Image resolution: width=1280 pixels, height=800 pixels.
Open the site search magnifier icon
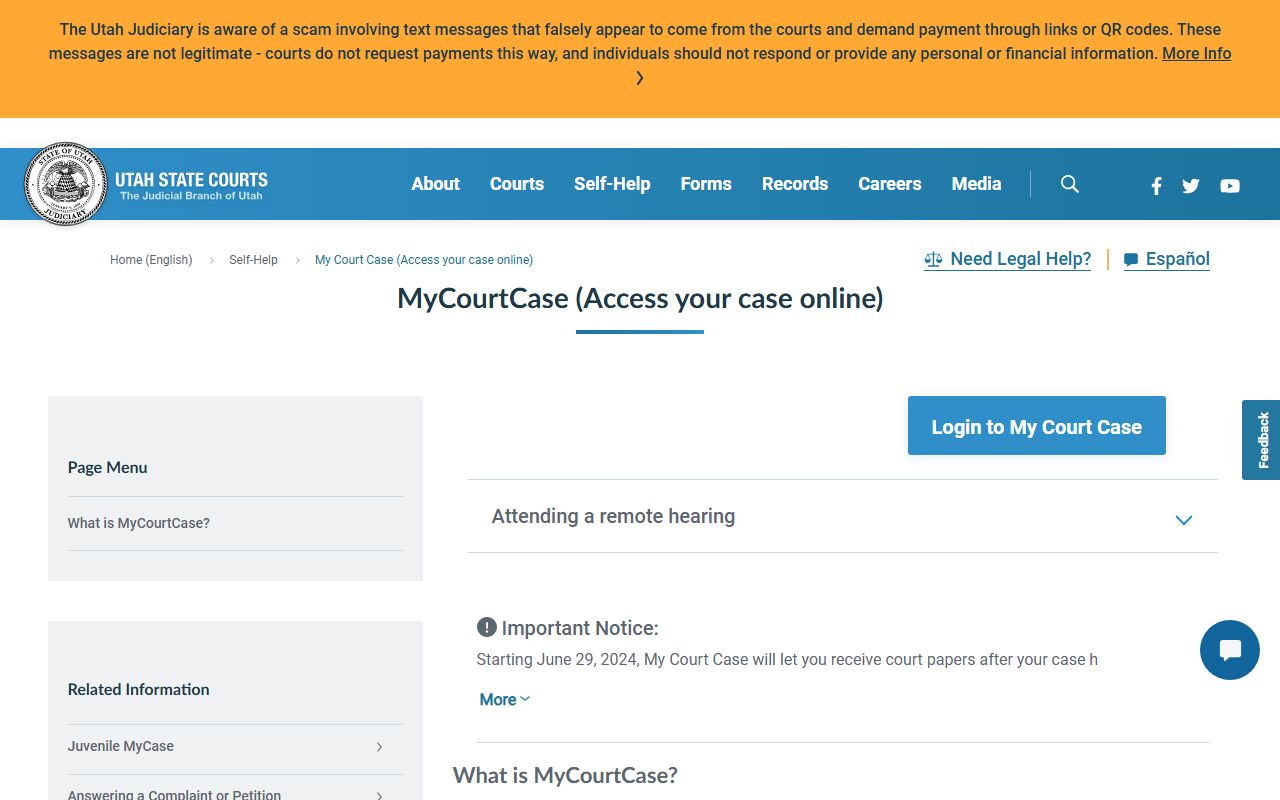1070,184
